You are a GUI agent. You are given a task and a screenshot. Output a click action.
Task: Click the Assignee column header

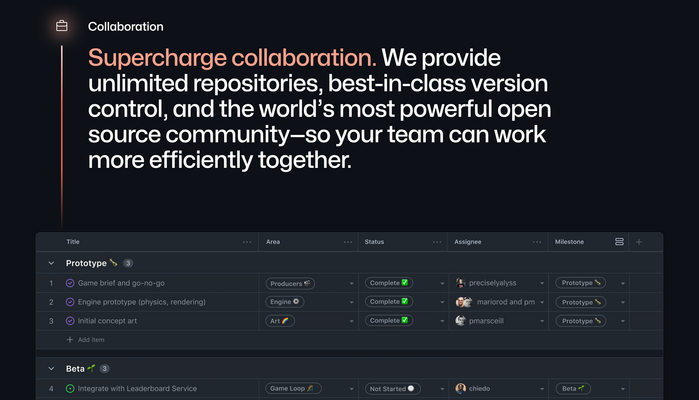[x=468, y=242]
